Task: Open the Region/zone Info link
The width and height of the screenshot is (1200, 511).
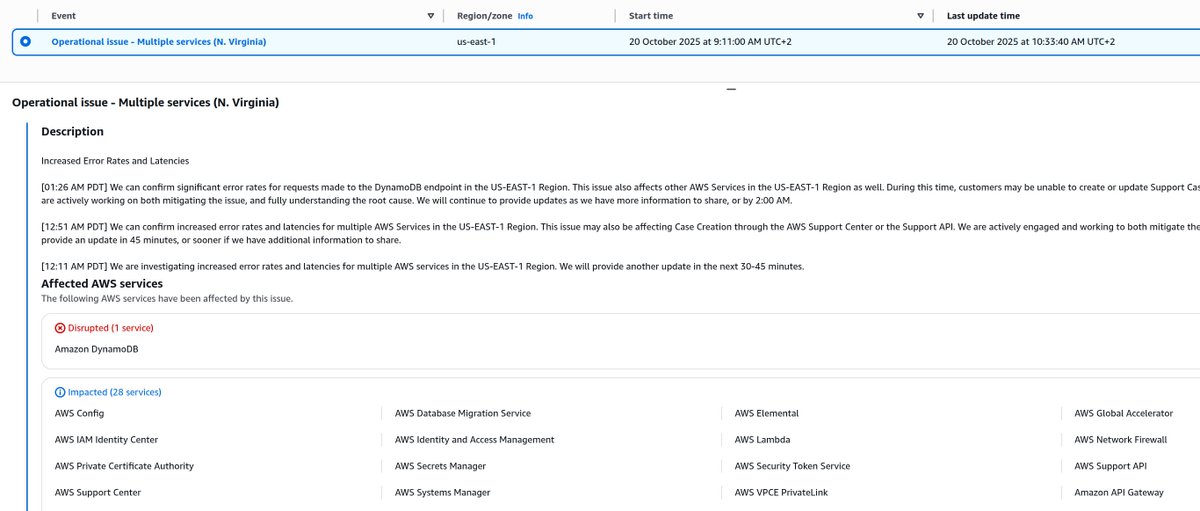Action: 525,16
